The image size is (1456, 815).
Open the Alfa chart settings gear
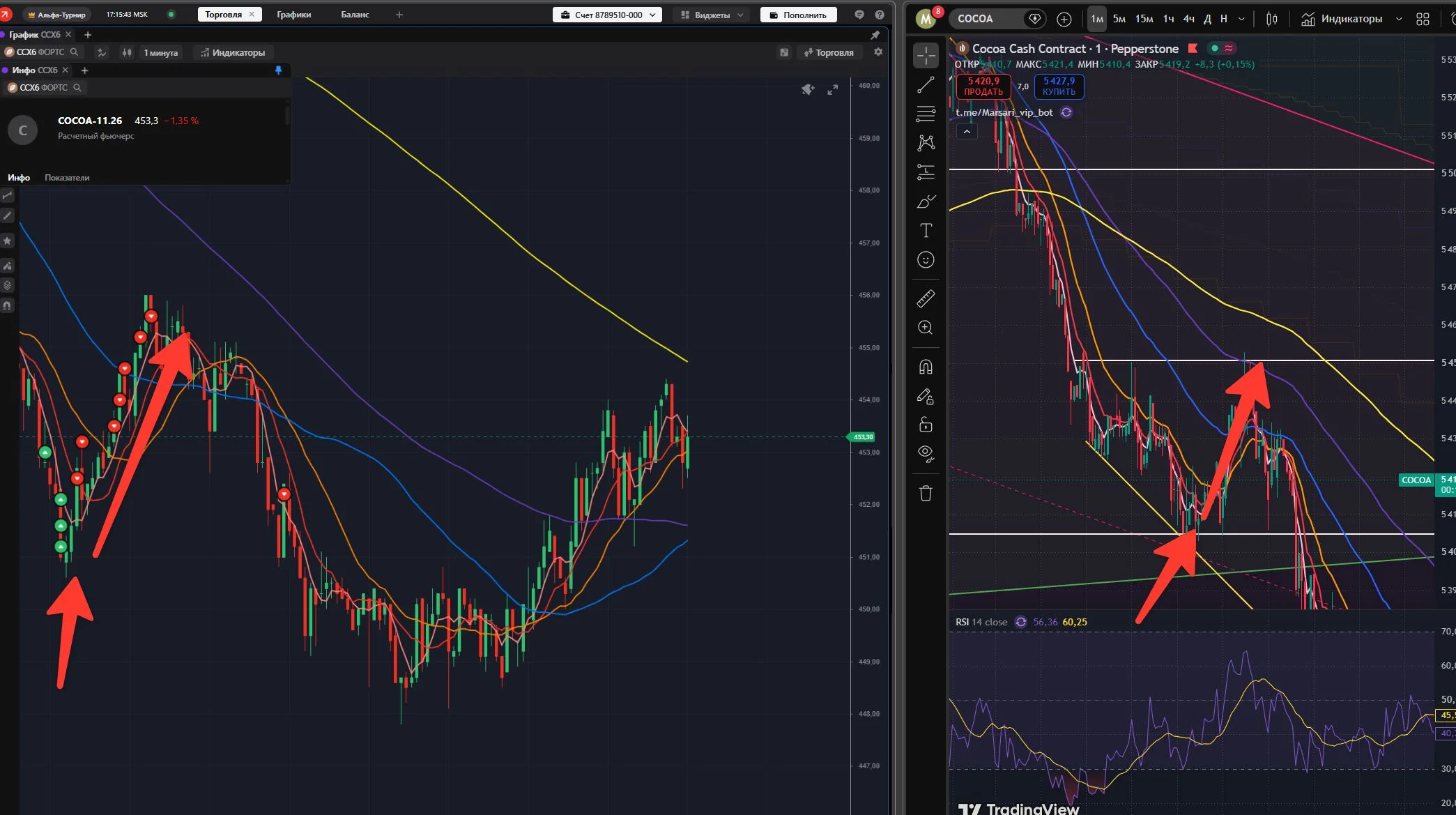(x=878, y=52)
